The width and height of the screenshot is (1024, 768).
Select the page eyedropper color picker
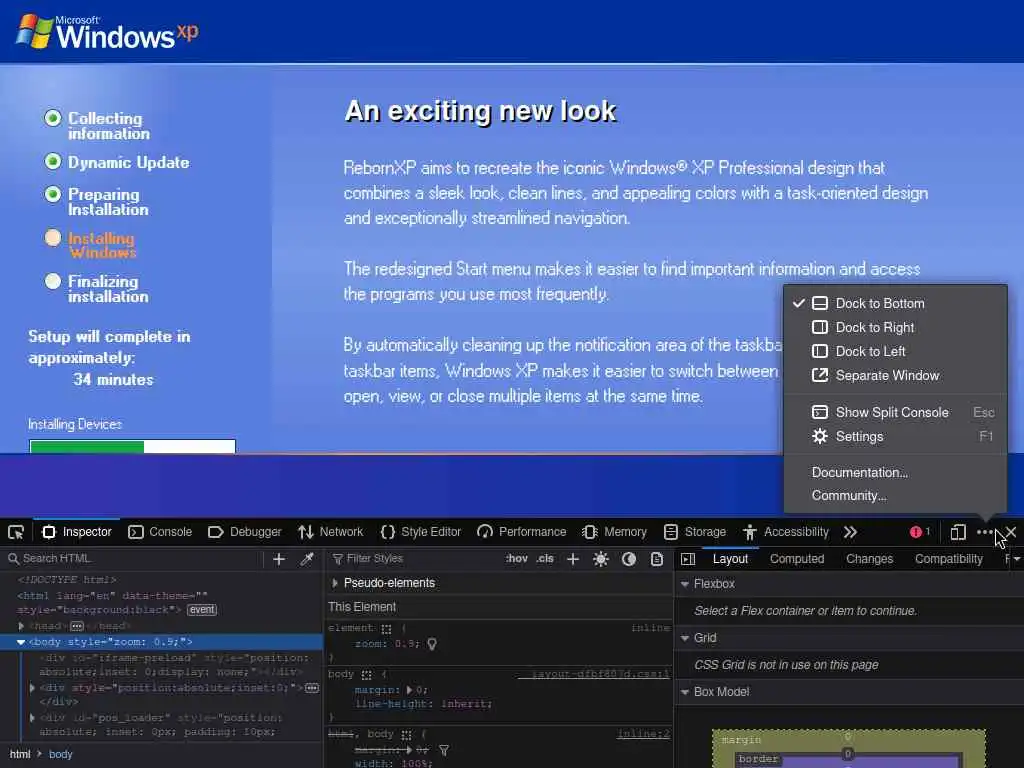click(x=307, y=559)
